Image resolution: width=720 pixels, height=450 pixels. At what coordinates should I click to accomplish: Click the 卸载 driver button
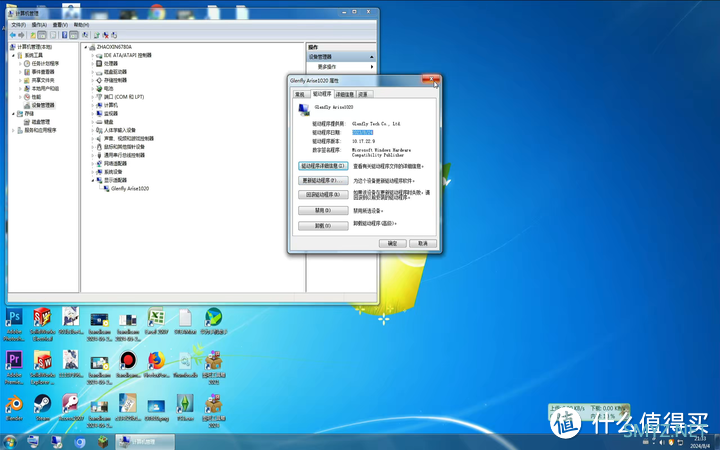(323, 224)
